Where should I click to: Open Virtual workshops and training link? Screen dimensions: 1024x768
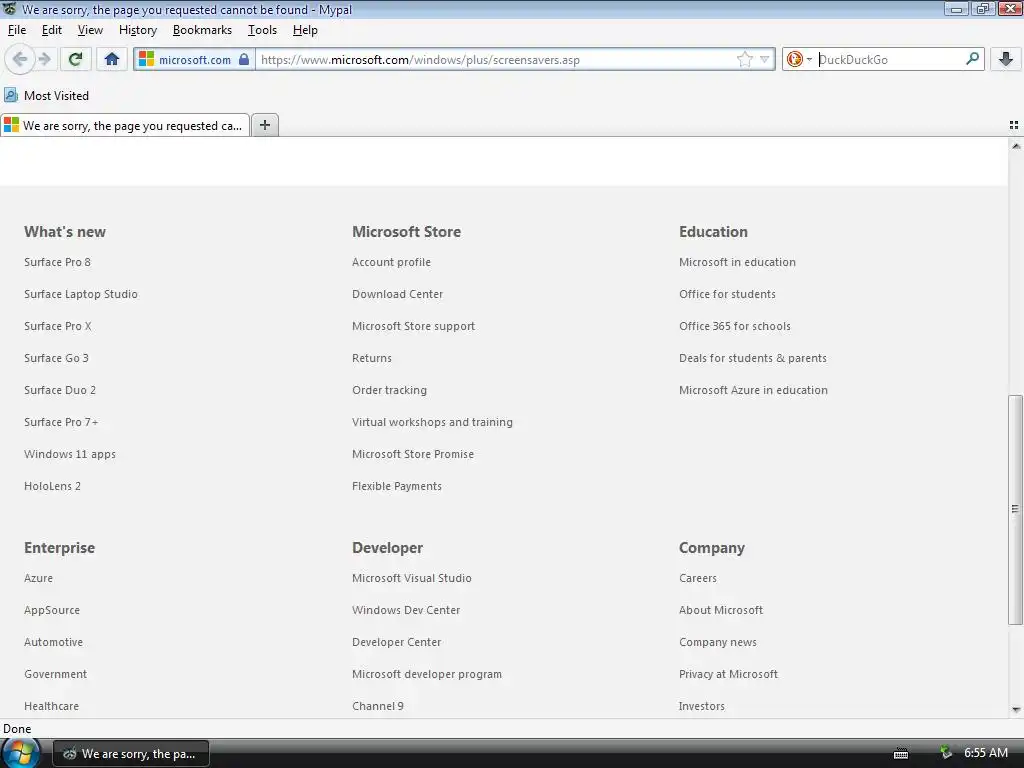click(432, 422)
